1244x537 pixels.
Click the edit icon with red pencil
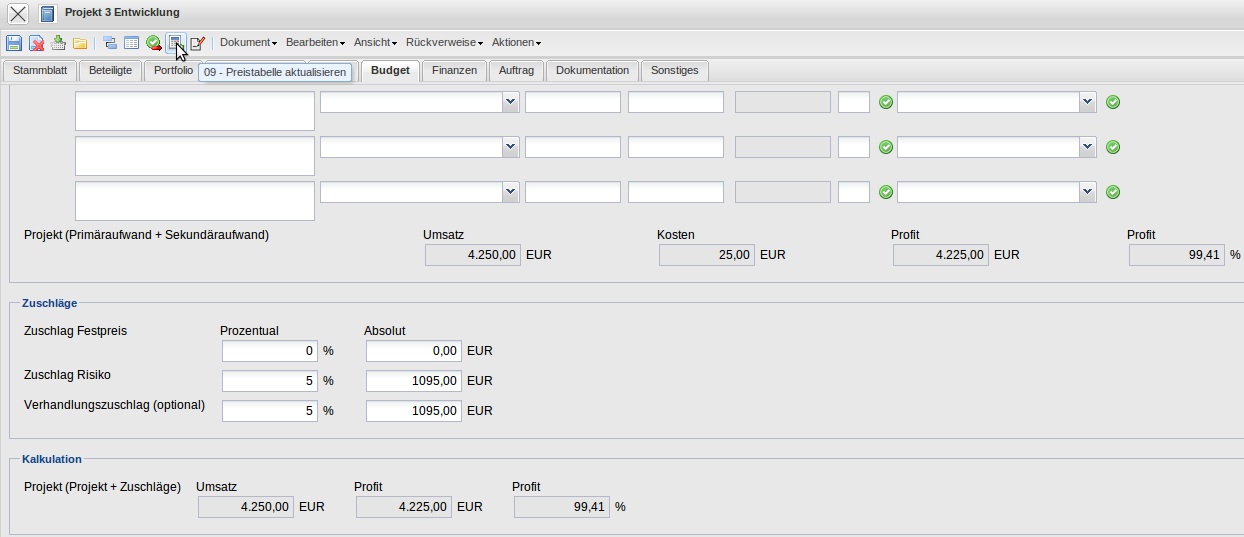click(x=197, y=43)
